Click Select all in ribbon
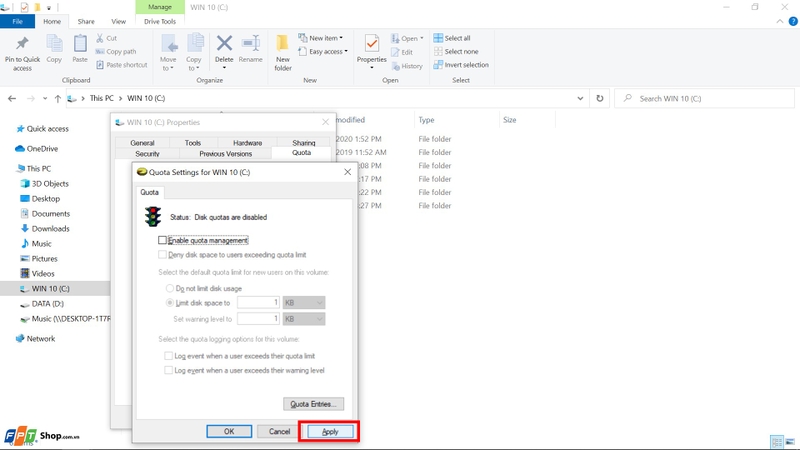 click(452, 38)
